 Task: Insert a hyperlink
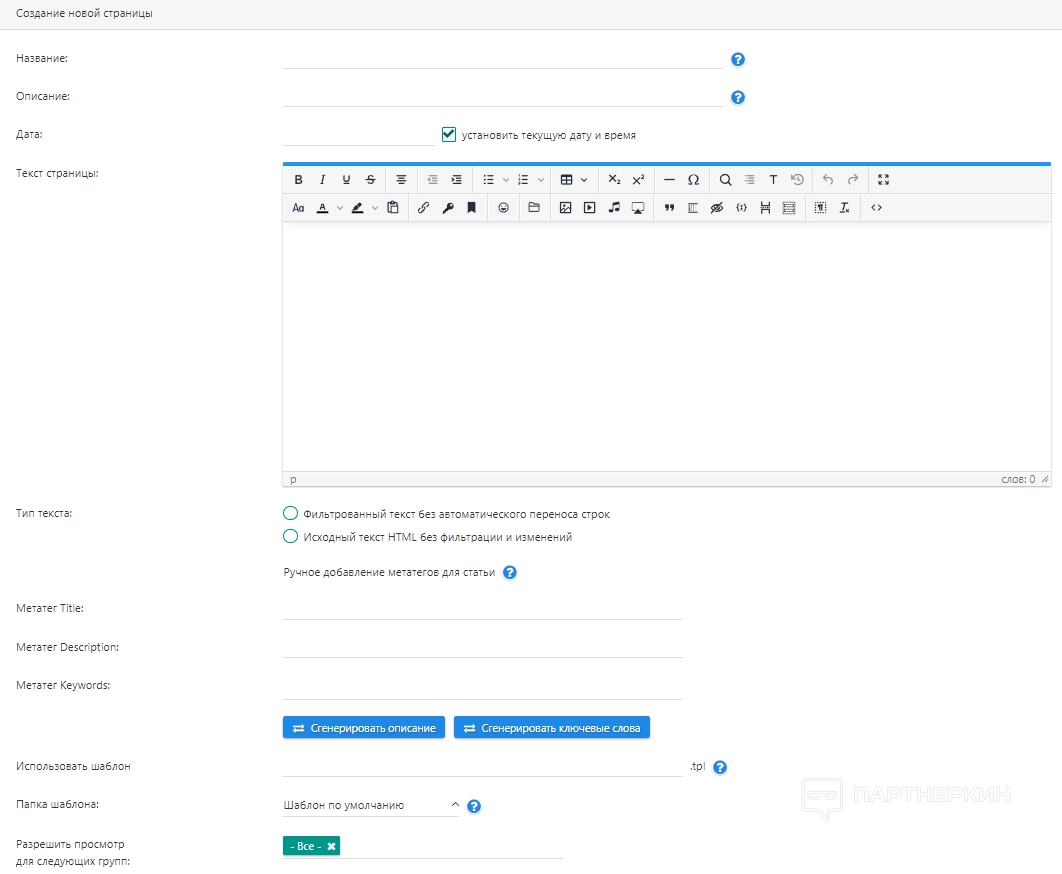[x=423, y=208]
